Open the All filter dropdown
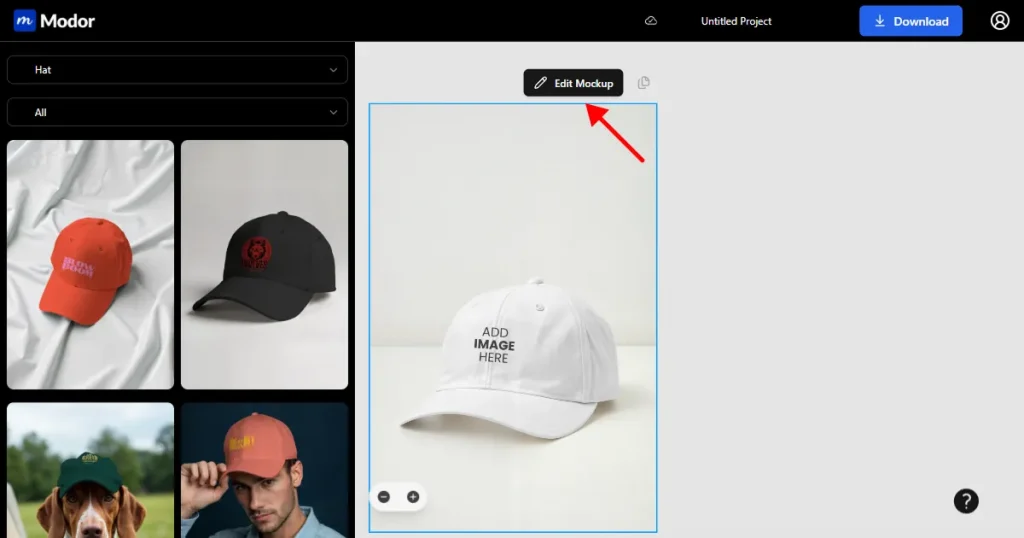 [x=177, y=112]
